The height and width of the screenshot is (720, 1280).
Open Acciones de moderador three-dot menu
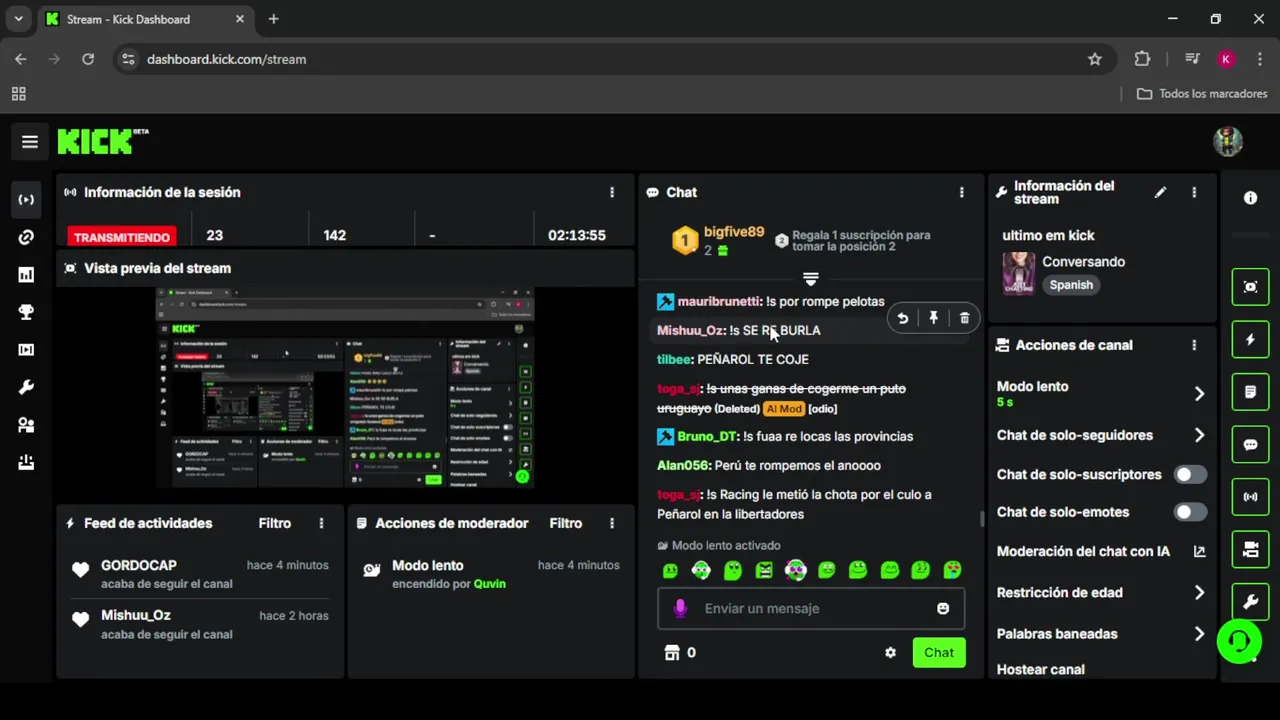coord(612,523)
